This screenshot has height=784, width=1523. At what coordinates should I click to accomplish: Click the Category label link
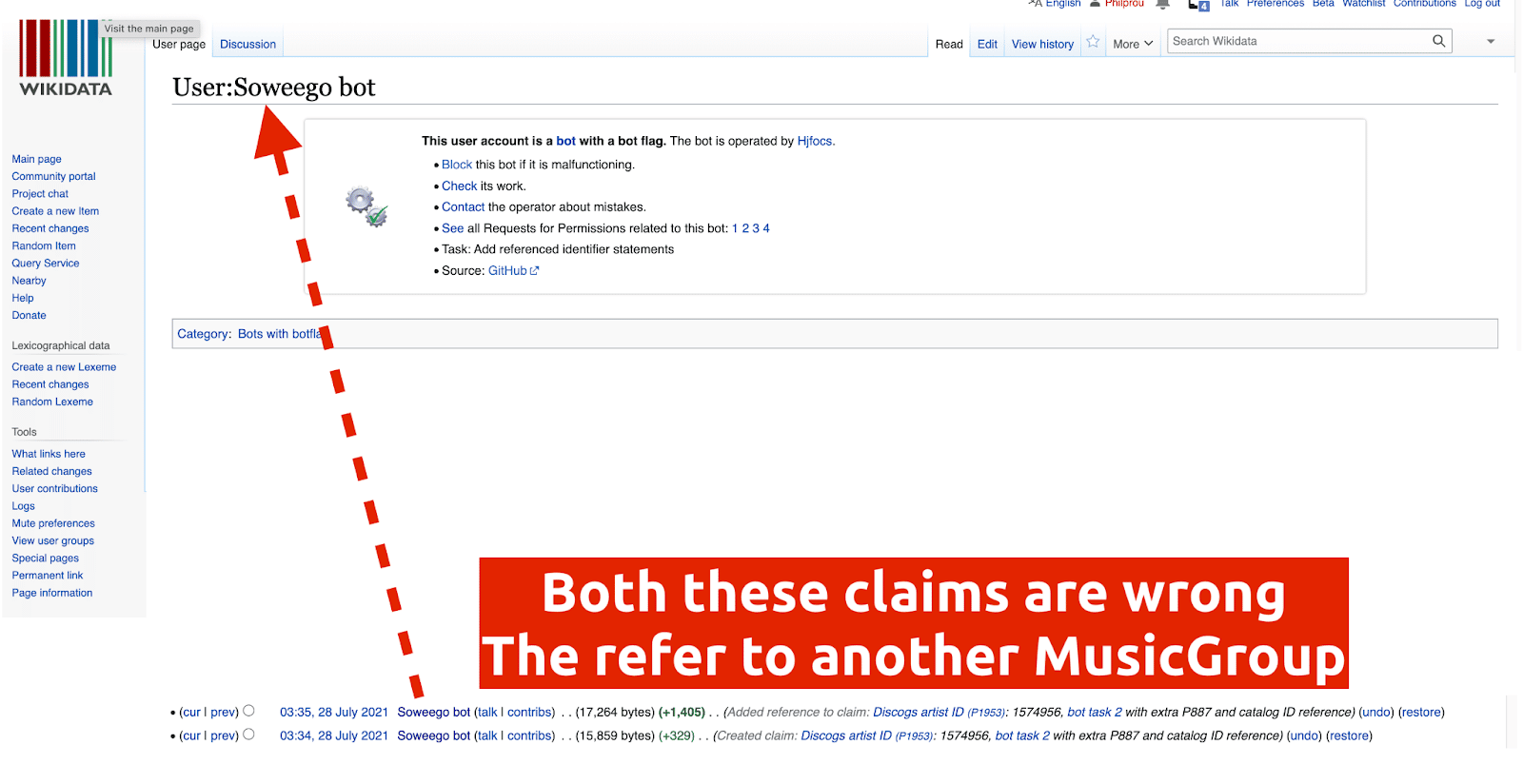[x=203, y=334]
